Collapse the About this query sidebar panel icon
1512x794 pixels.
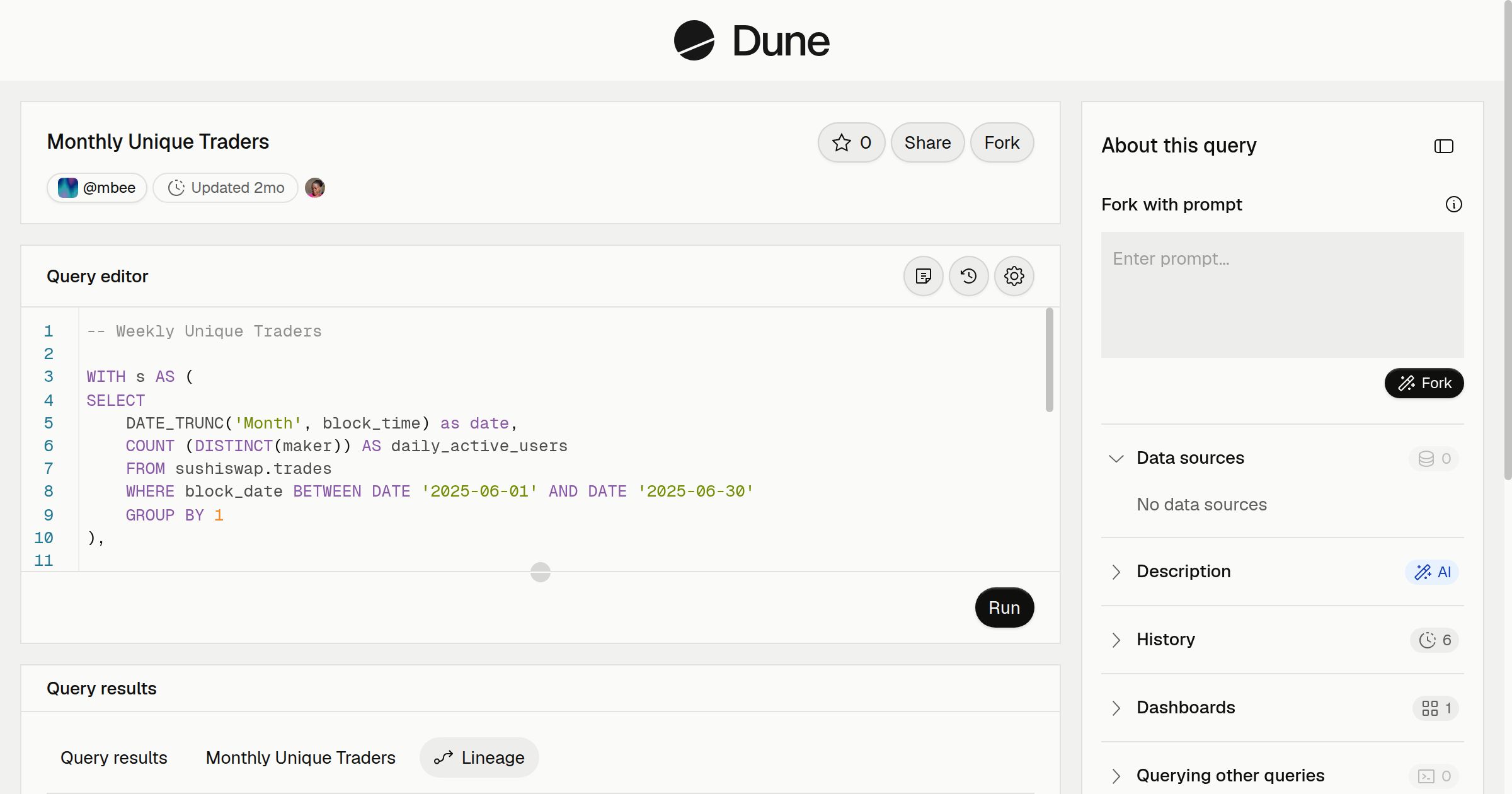[x=1443, y=146]
